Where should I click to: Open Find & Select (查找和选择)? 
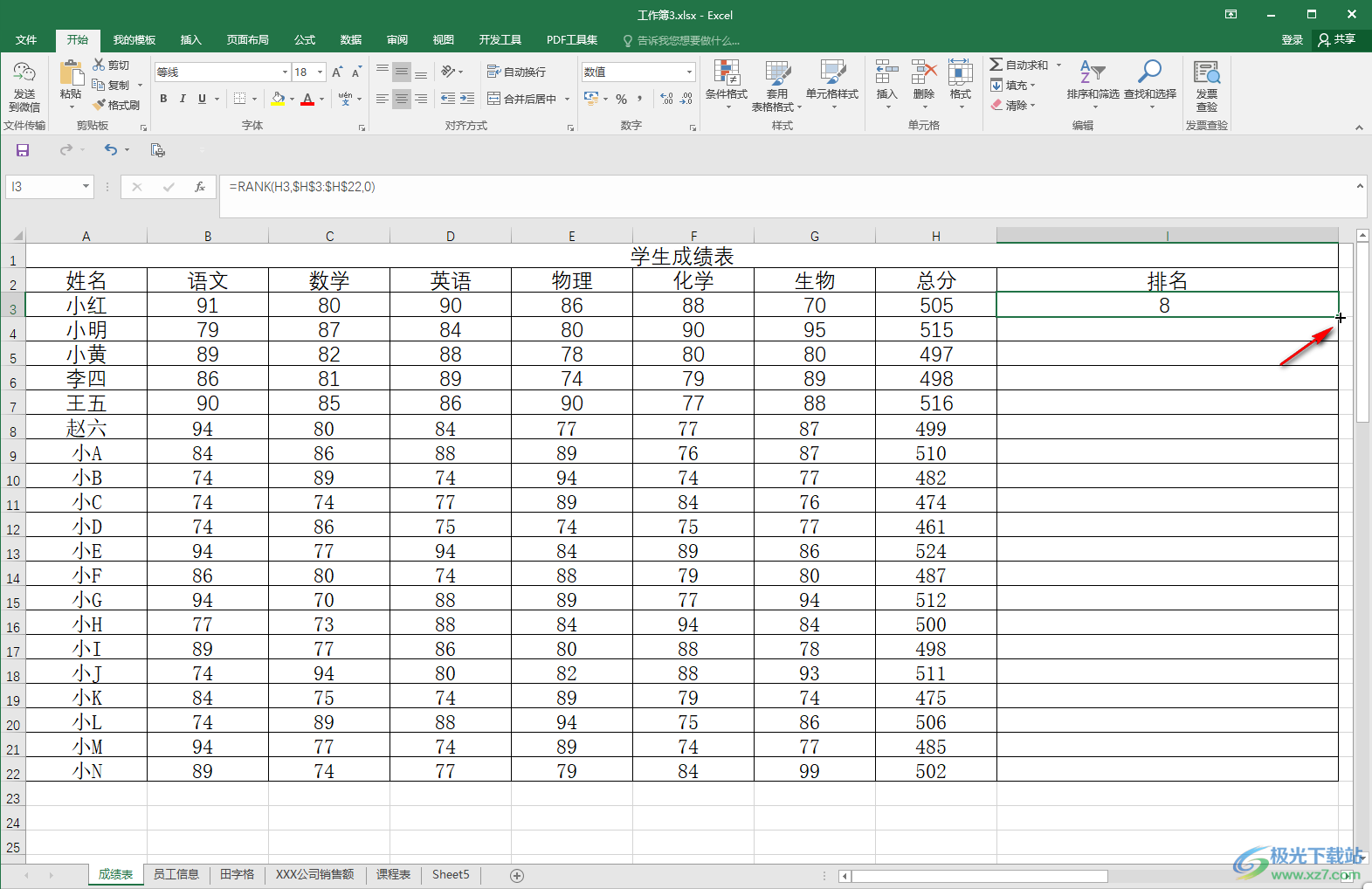1150,85
